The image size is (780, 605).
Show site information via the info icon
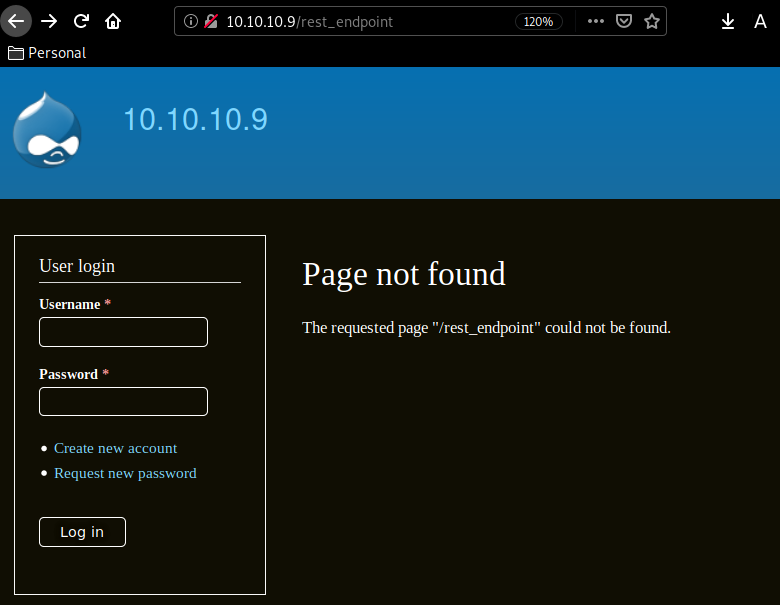pyautogui.click(x=192, y=21)
